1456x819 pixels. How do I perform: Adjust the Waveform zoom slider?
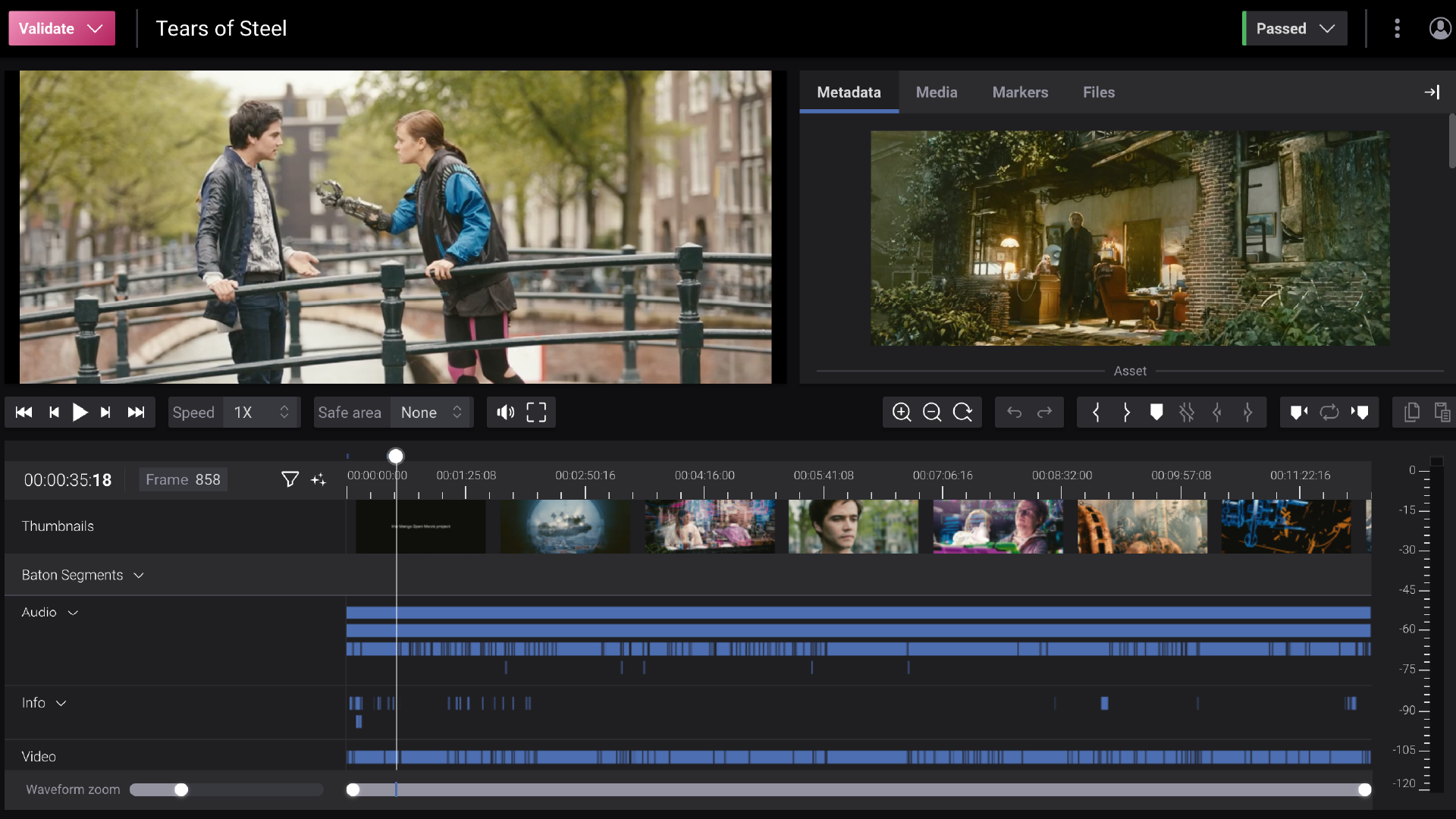tap(180, 790)
